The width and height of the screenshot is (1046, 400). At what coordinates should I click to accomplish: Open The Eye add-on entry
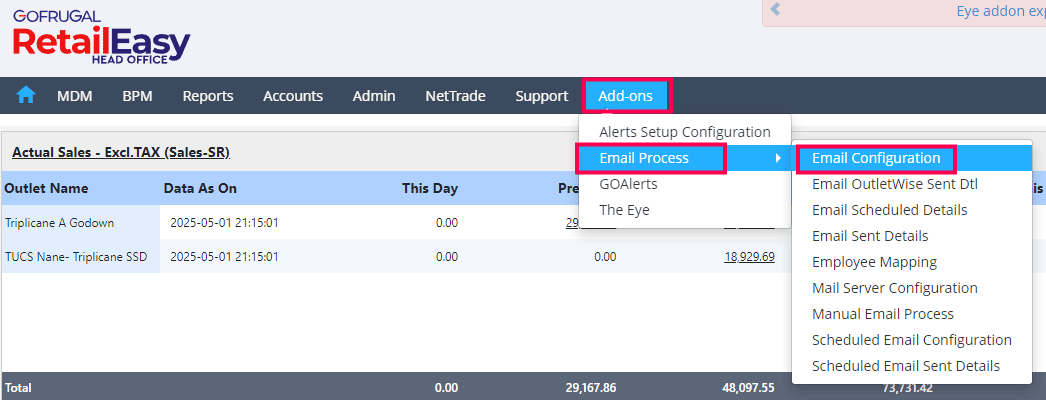[x=624, y=210]
